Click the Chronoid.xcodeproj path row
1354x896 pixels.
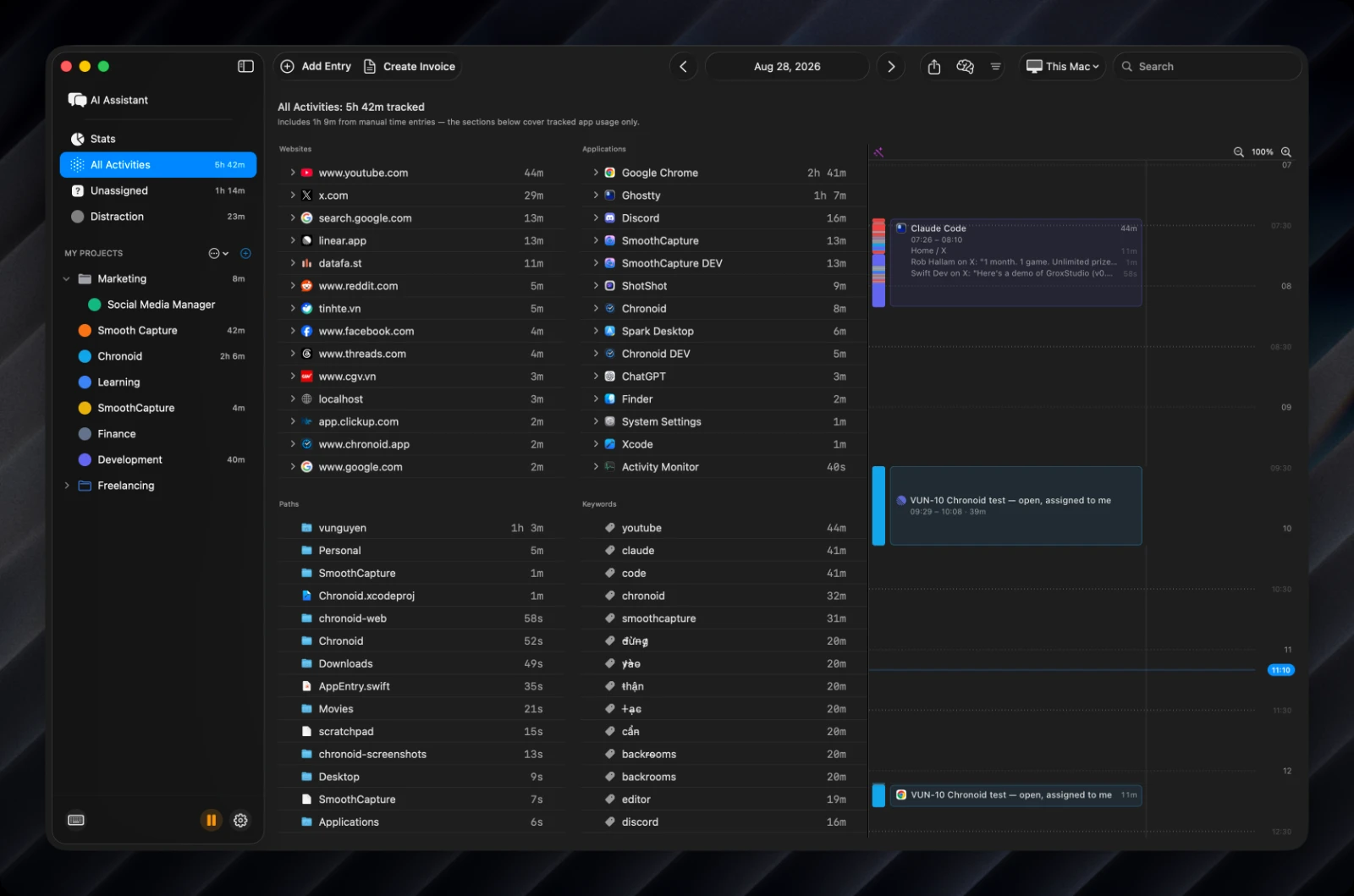pos(421,596)
